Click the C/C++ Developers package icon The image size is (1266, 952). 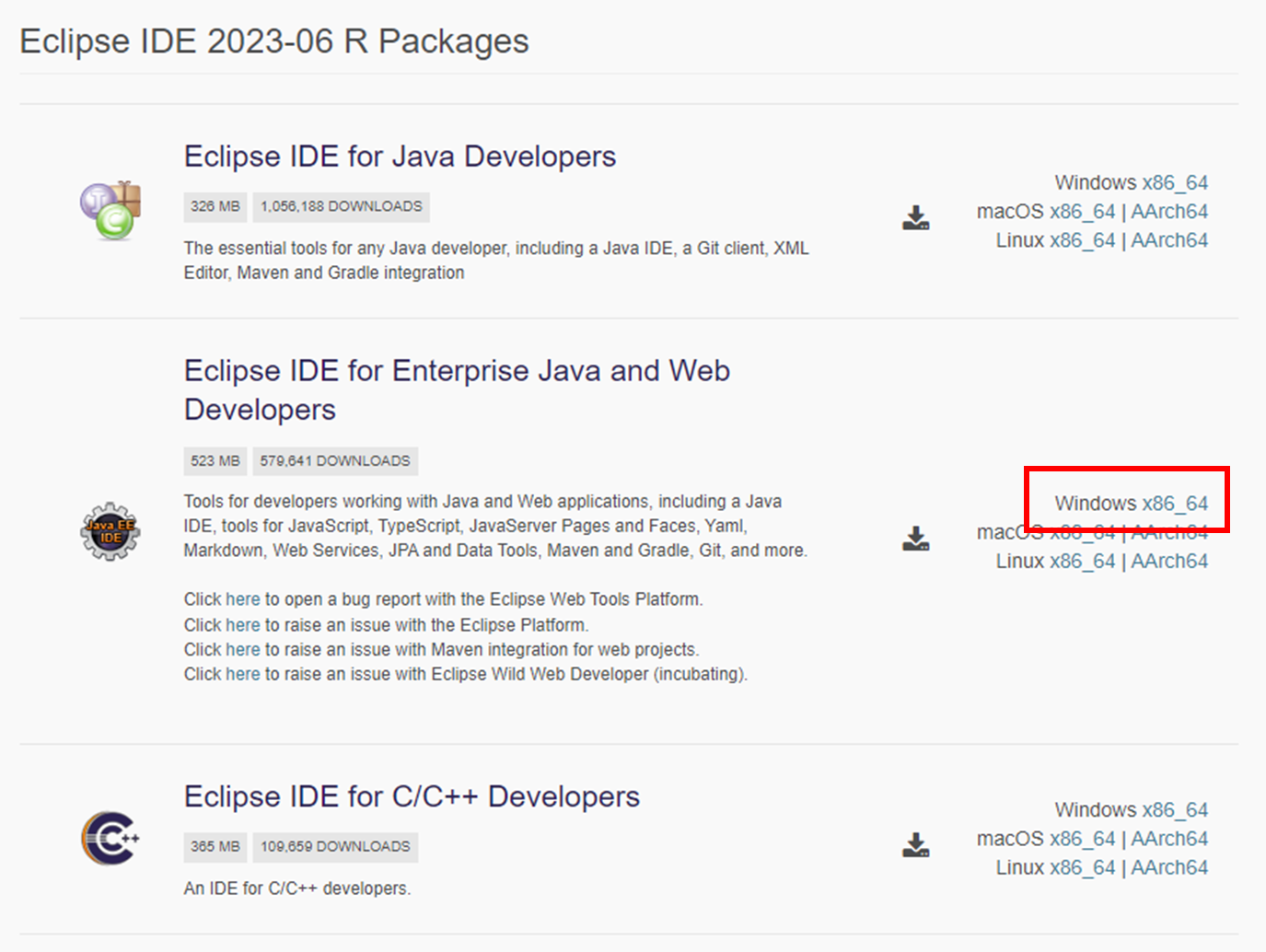(x=110, y=838)
